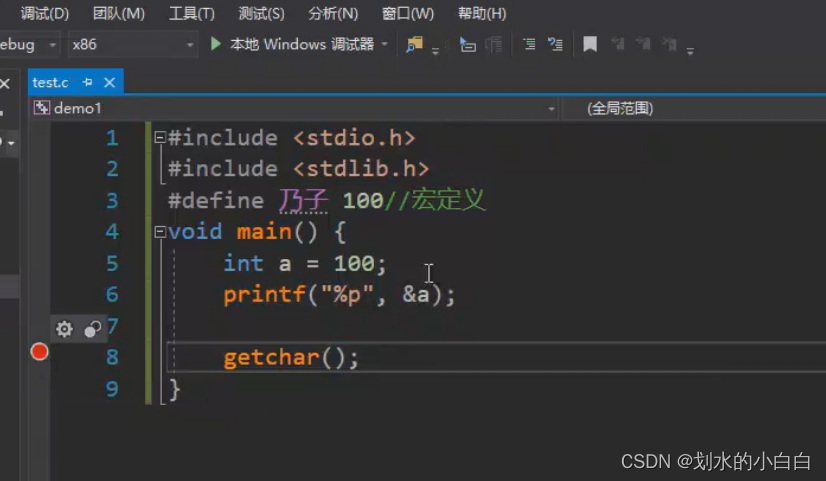
Task: Go to next bookmark icon
Action: 643,44
